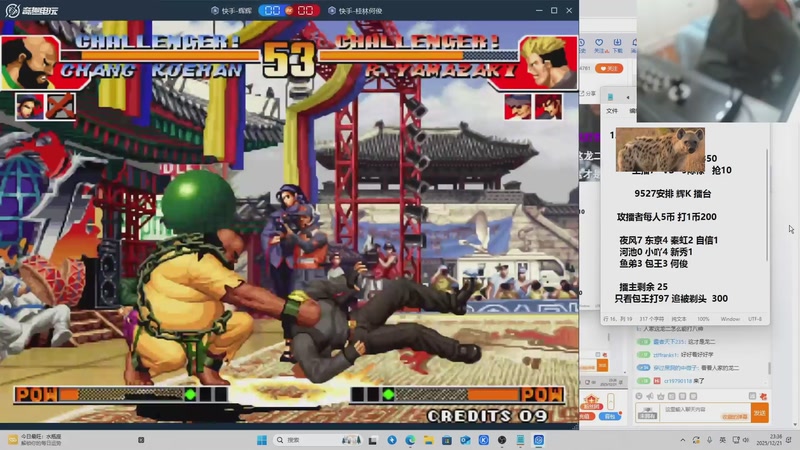Click the red gift icon above send button
The image size is (800, 450).
point(763,396)
